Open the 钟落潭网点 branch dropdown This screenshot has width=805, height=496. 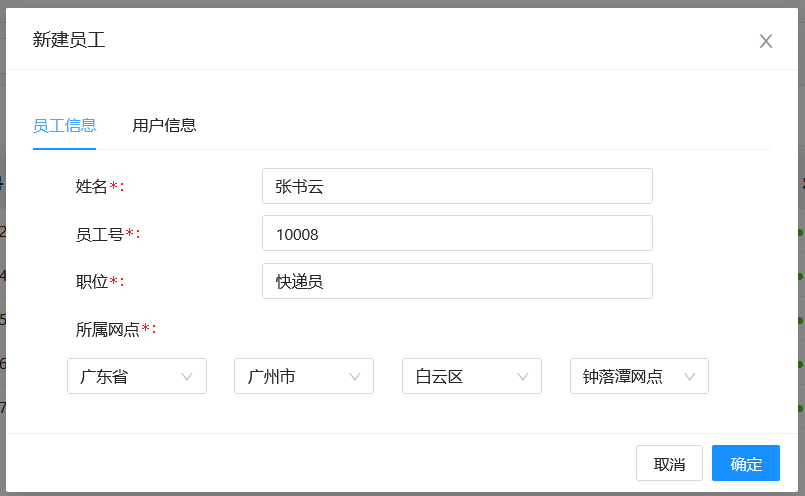(639, 376)
